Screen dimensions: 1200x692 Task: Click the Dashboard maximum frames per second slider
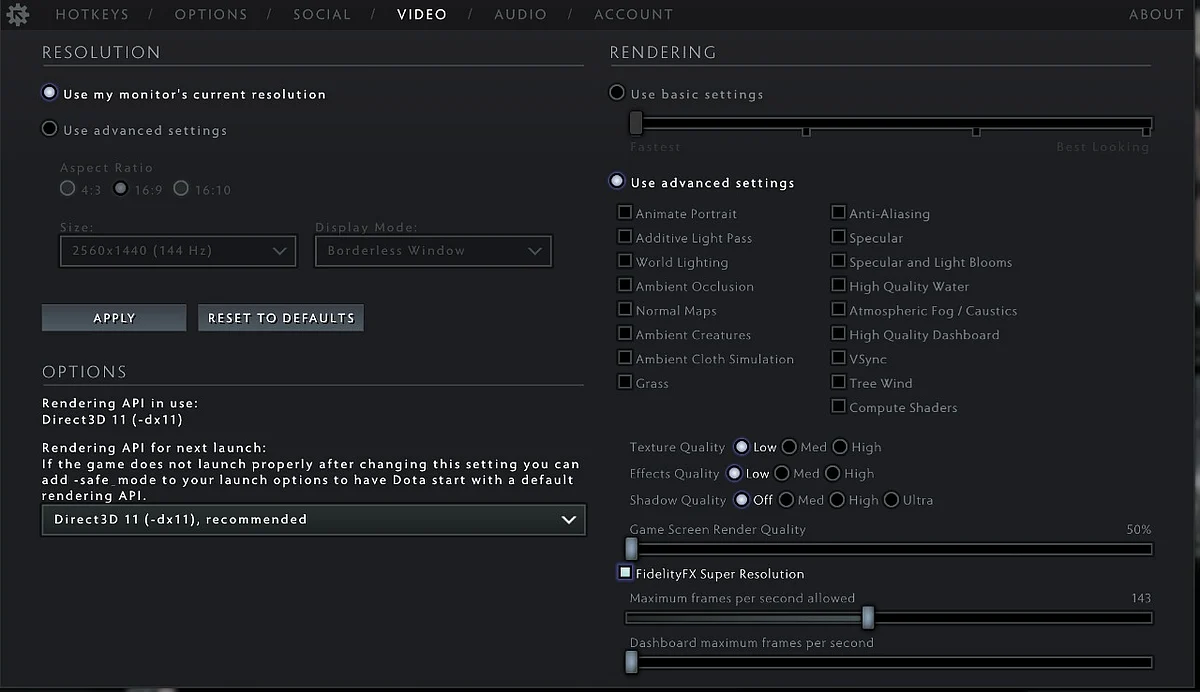point(890,662)
